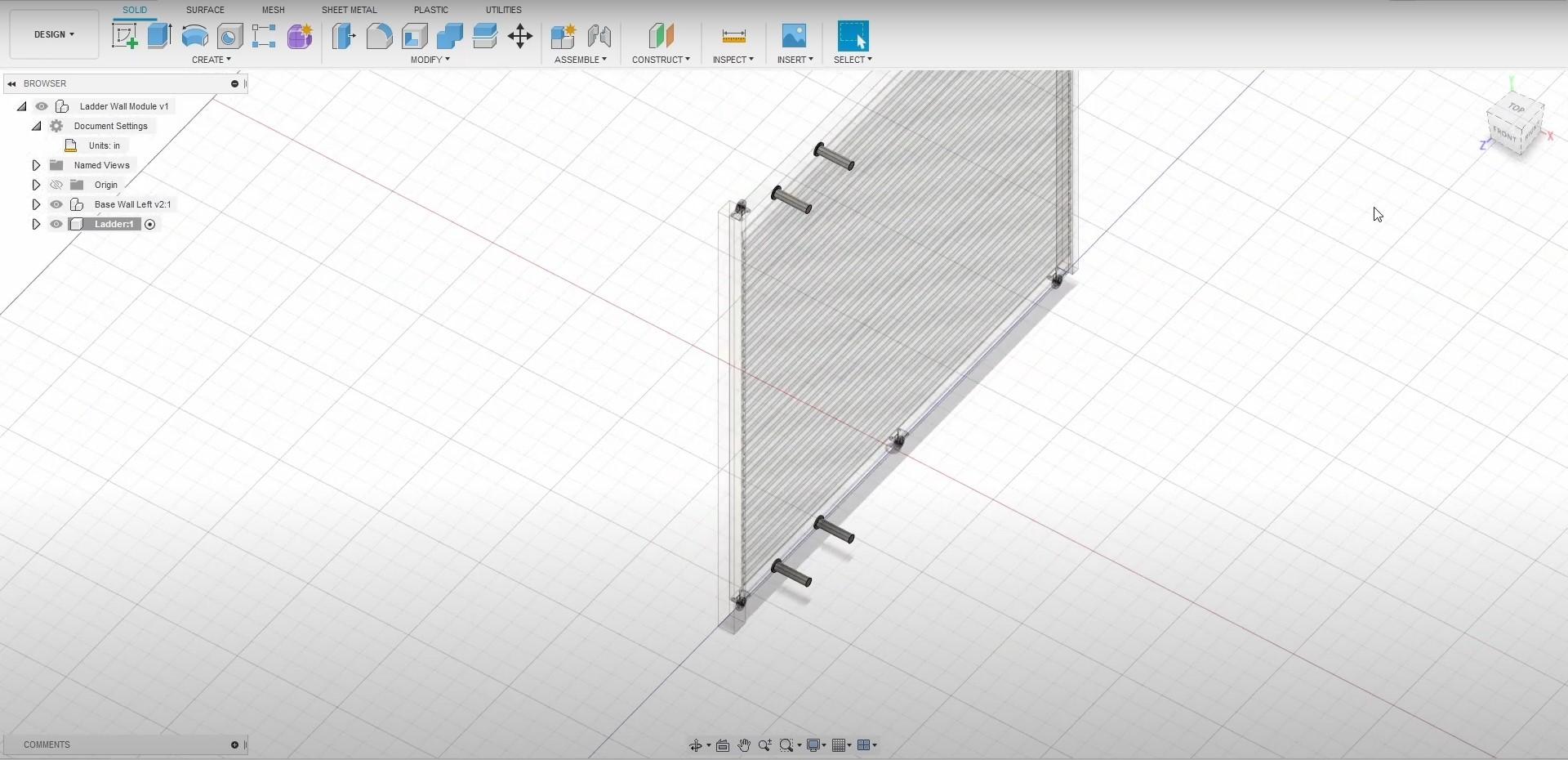Toggle visibility of Base Wall Left v2:1
1568x760 pixels.
[56, 204]
